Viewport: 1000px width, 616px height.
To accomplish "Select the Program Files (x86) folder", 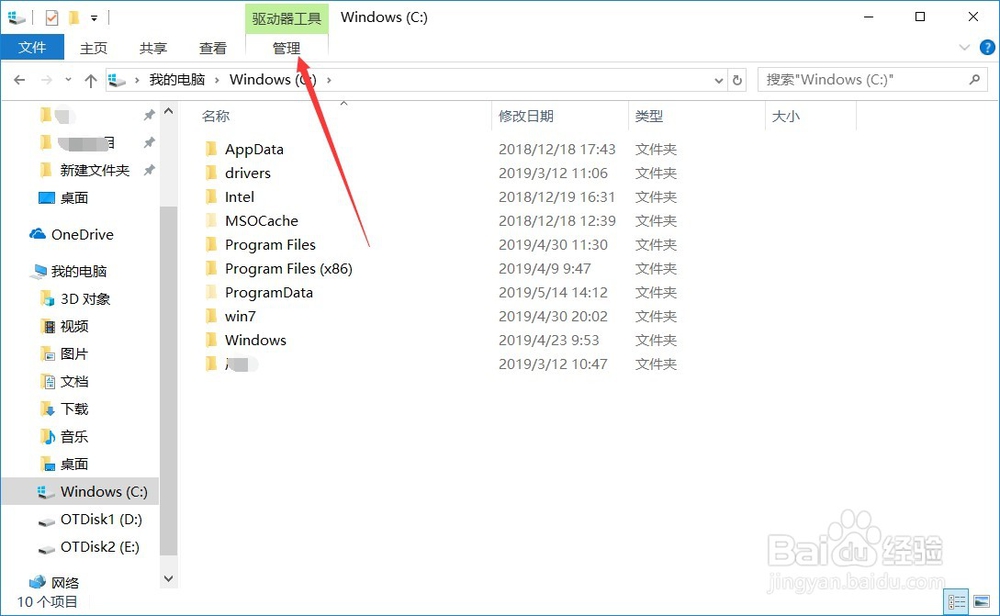I will (x=288, y=268).
